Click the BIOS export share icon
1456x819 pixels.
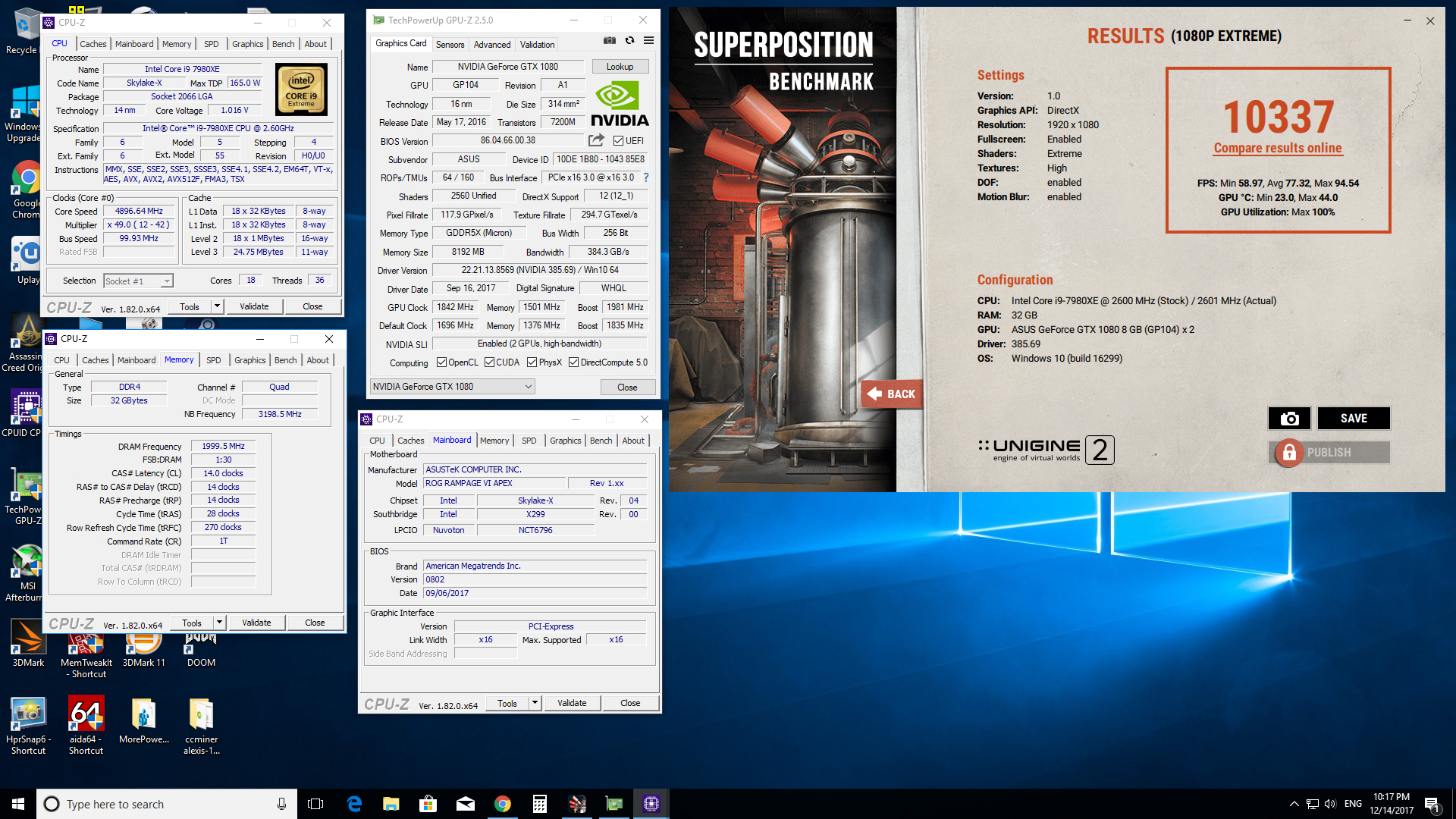click(597, 140)
